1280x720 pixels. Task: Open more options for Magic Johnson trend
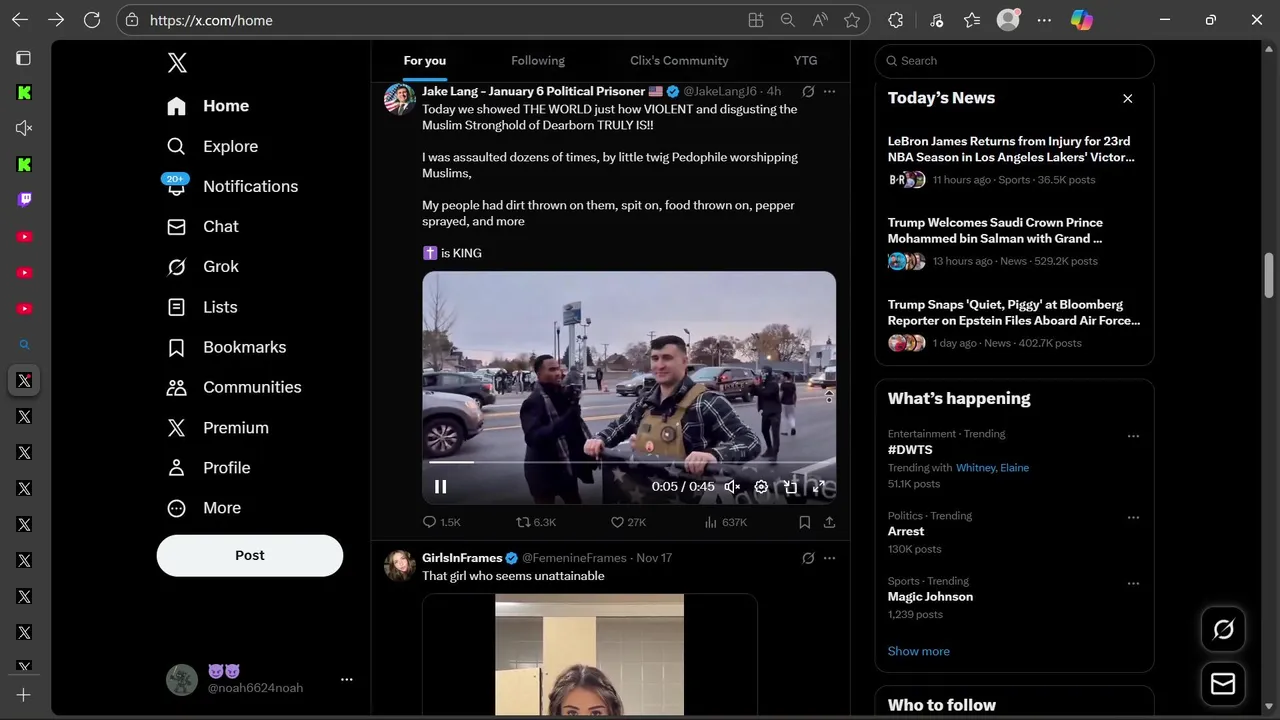coord(1133,583)
